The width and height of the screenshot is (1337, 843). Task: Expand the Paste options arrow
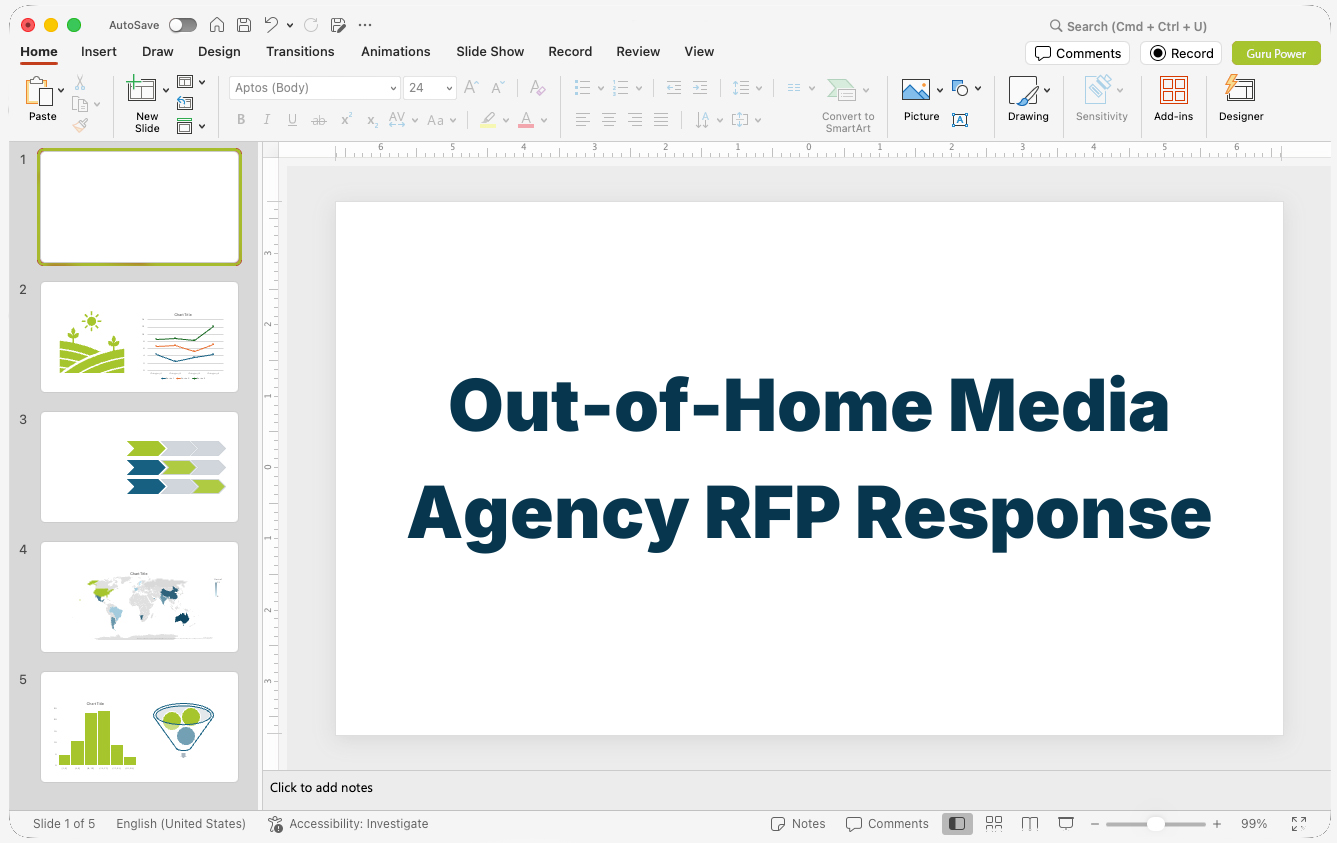[x=61, y=90]
